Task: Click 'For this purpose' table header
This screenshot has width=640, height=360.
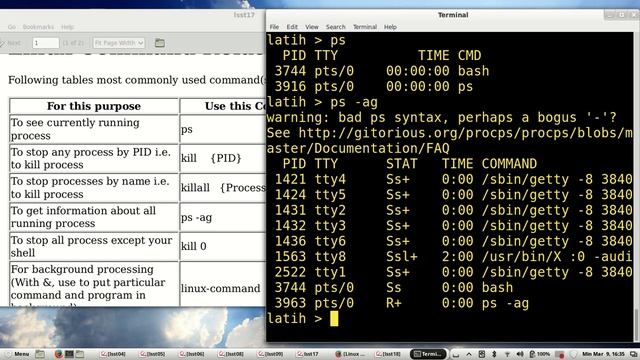Action: pyautogui.click(x=94, y=106)
